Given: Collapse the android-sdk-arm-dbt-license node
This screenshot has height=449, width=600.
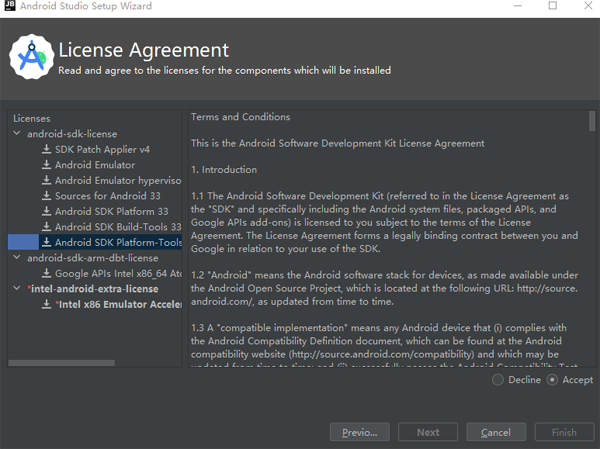Looking at the screenshot, I should tap(16, 258).
